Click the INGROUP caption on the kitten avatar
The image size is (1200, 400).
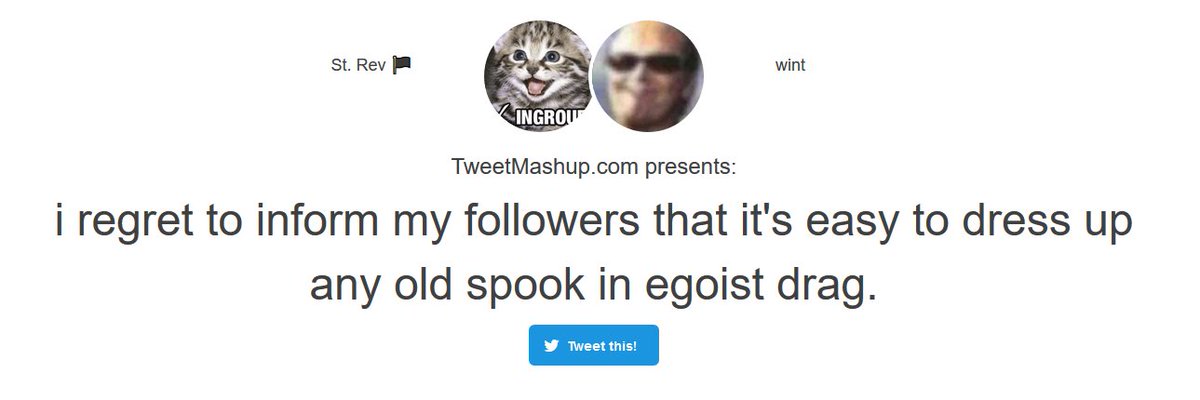[x=548, y=119]
